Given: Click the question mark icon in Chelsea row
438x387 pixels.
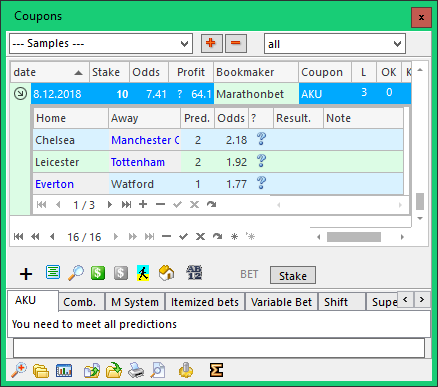Looking at the screenshot, I should [261, 139].
